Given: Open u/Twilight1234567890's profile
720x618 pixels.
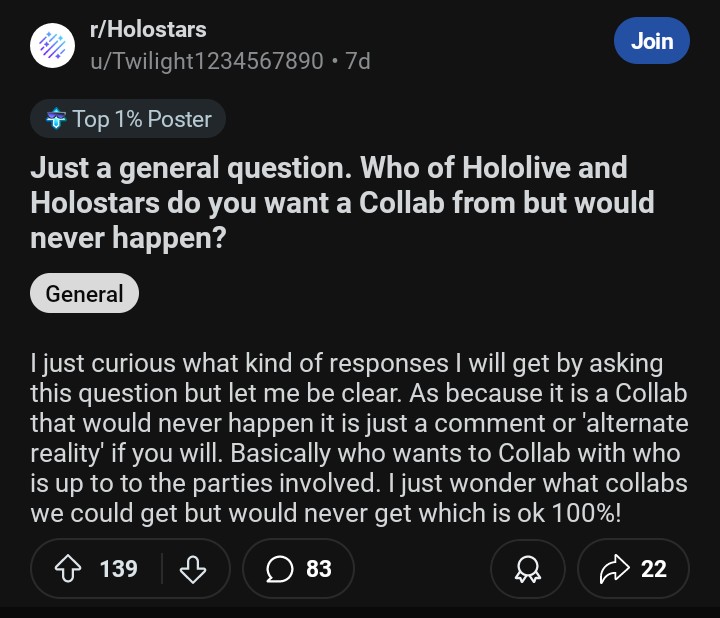Looking at the screenshot, I should point(207,61).
